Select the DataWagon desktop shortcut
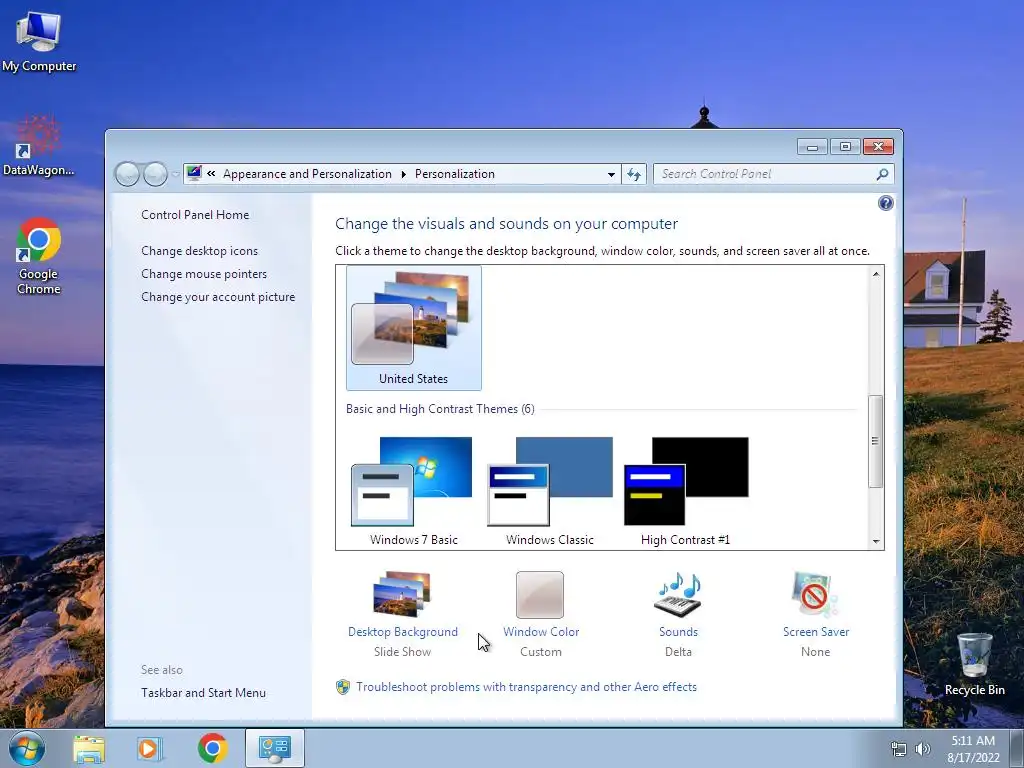 tap(39, 146)
